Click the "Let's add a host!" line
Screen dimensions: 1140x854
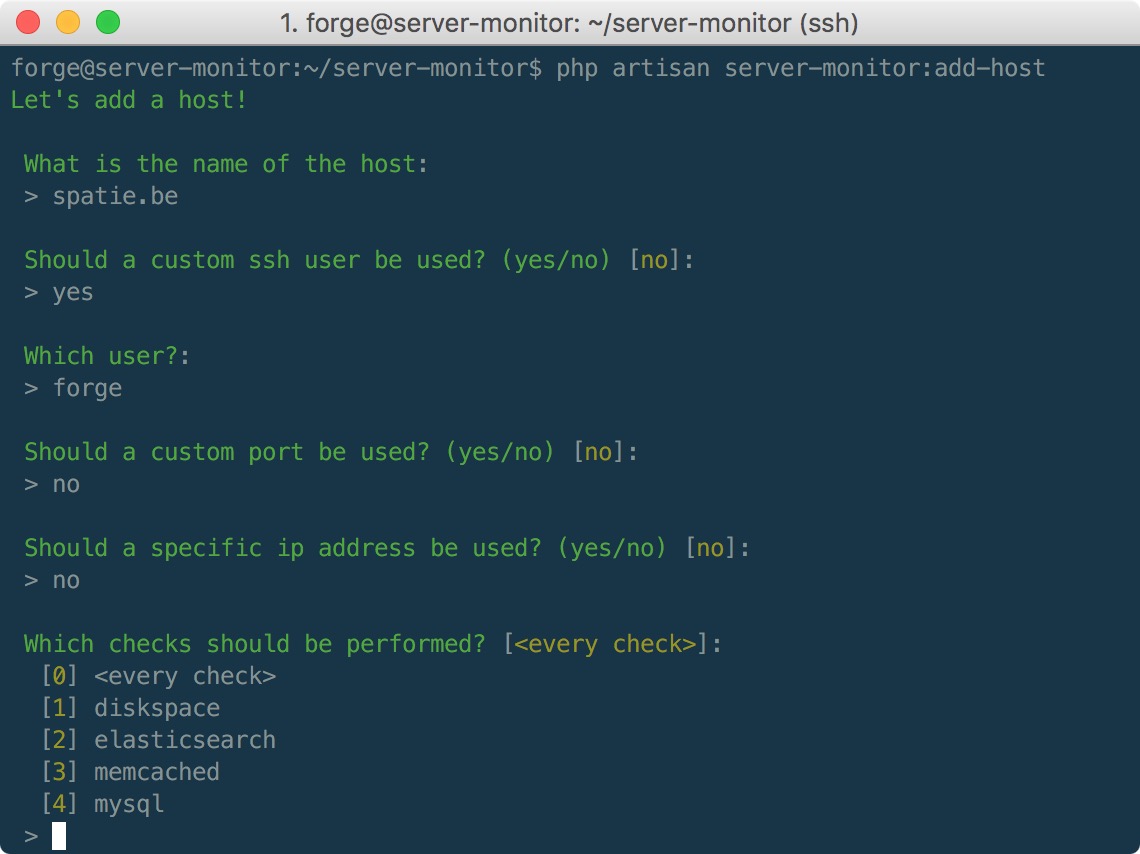(x=129, y=100)
